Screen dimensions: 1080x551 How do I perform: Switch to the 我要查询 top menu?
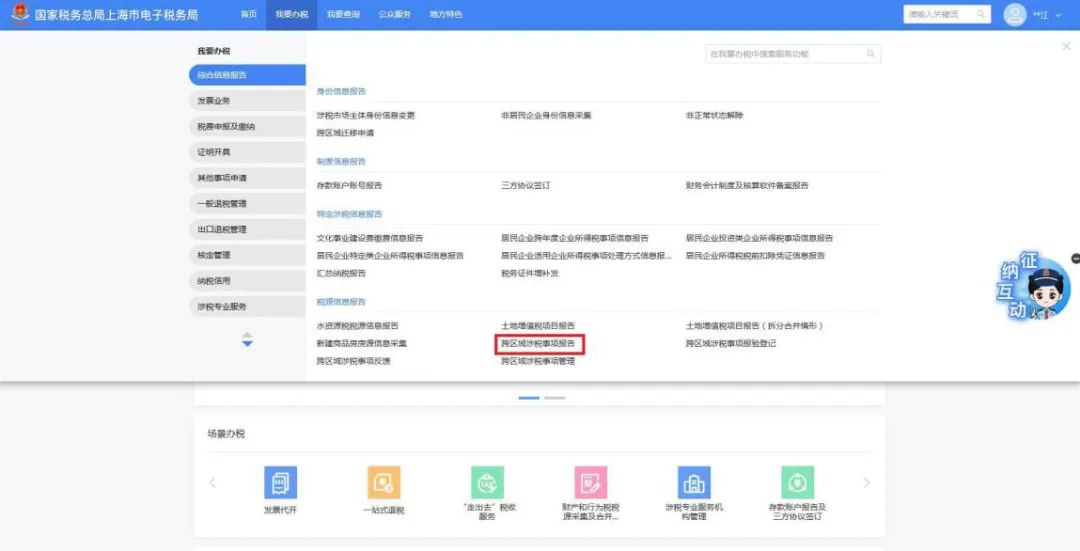342,14
